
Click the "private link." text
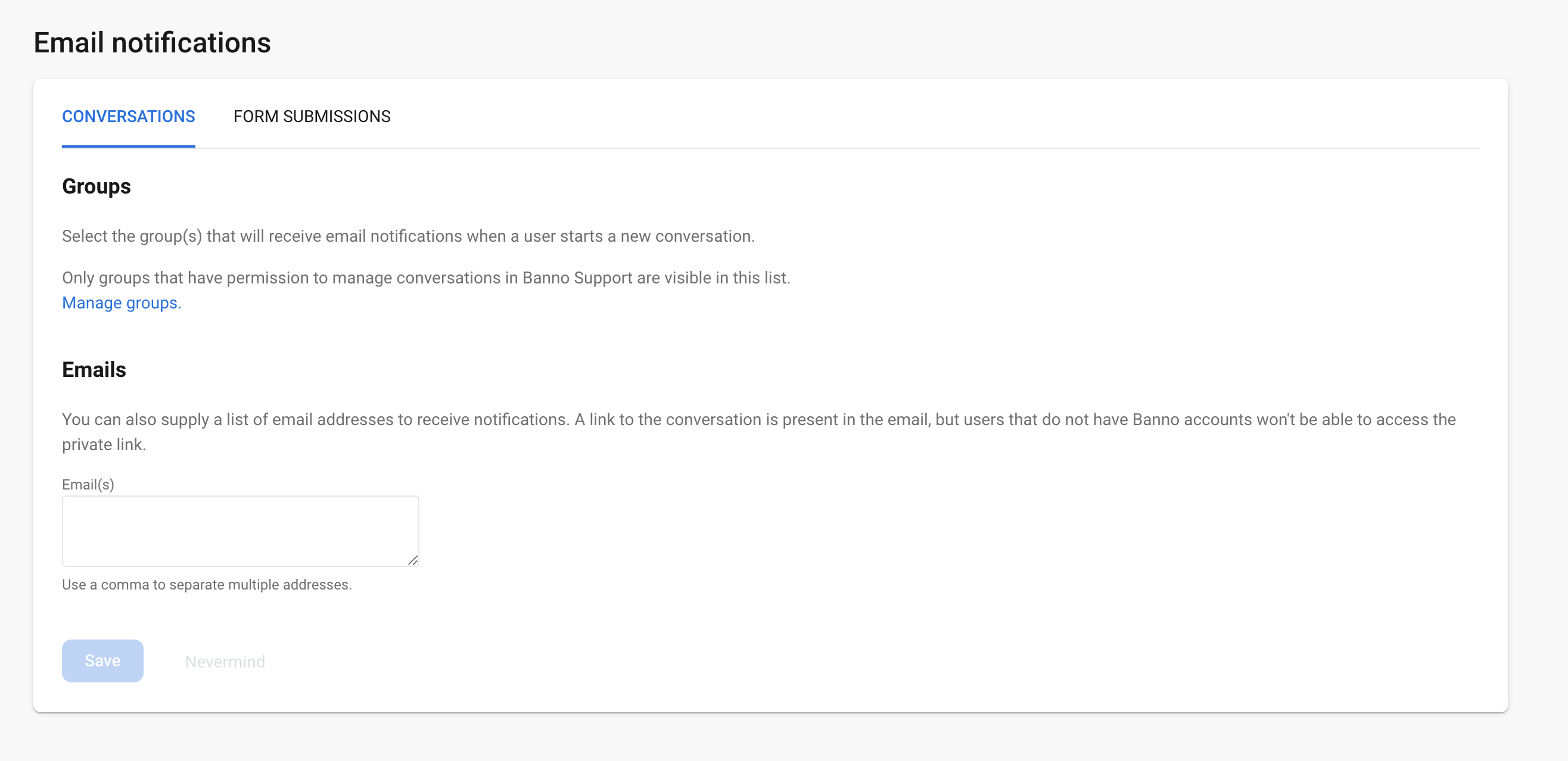[x=104, y=445]
